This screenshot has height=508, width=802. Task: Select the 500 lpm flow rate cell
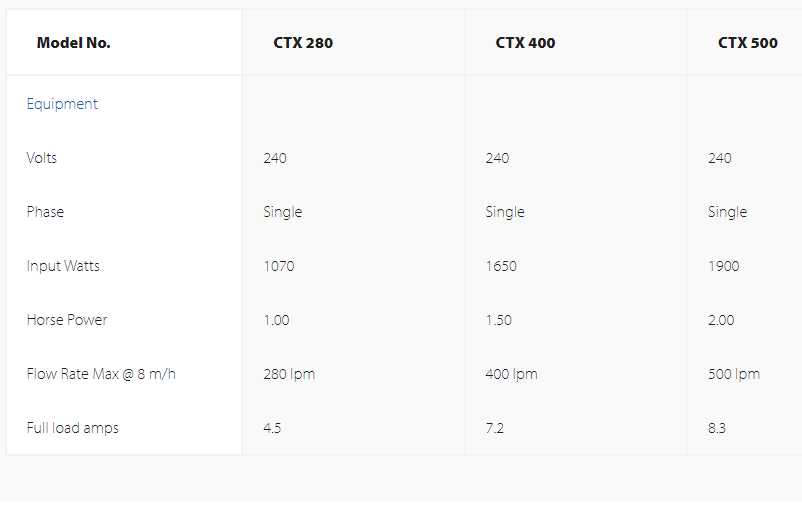tap(733, 374)
